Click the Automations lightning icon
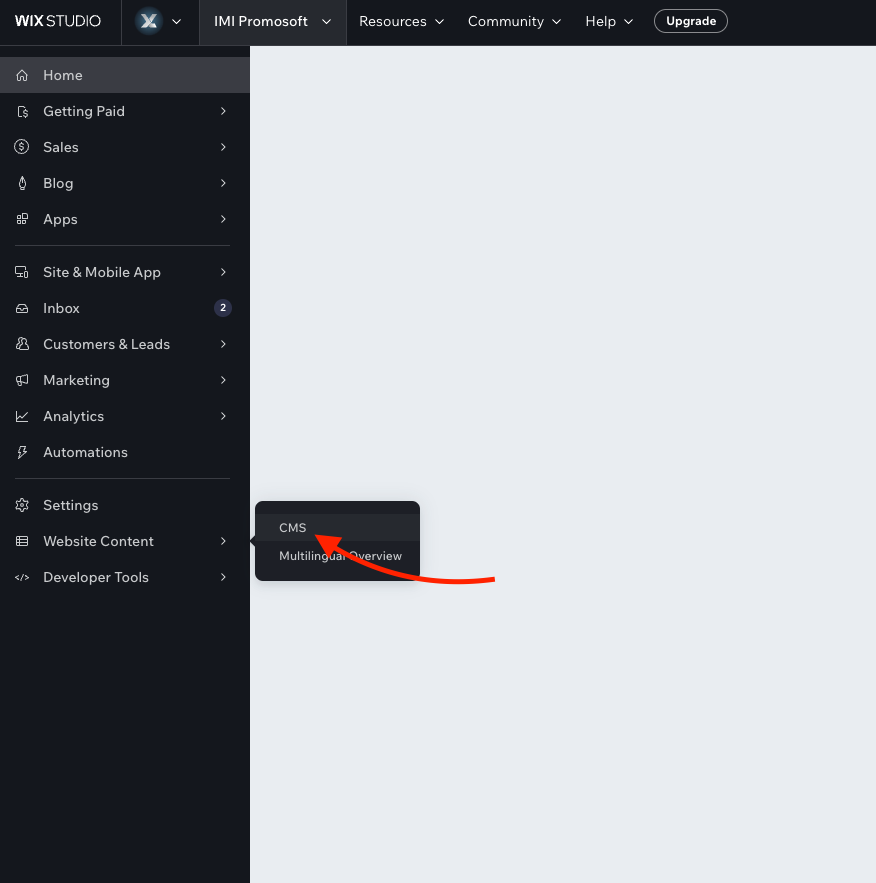The height and width of the screenshot is (883, 876). tap(22, 452)
